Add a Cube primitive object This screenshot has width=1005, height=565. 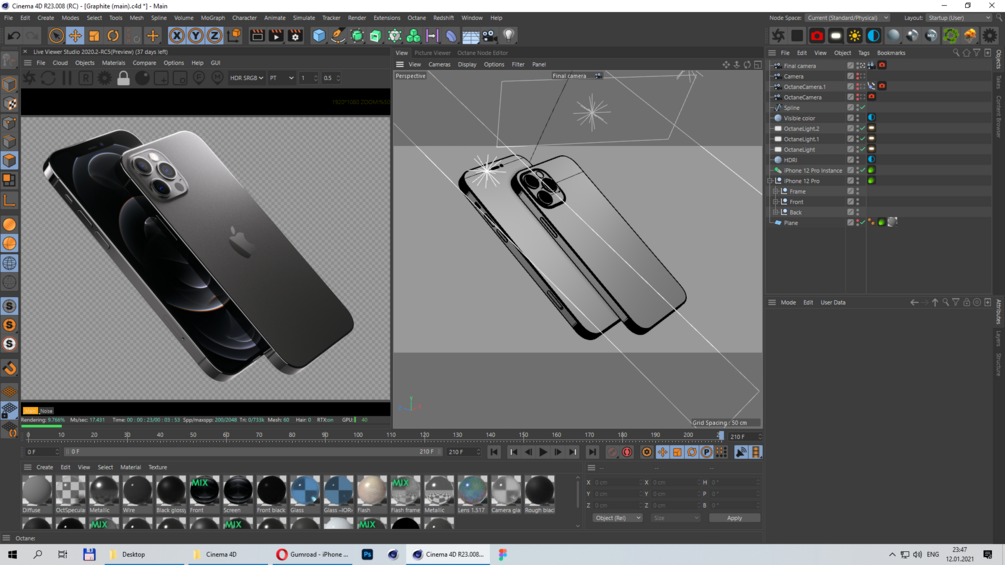319,36
